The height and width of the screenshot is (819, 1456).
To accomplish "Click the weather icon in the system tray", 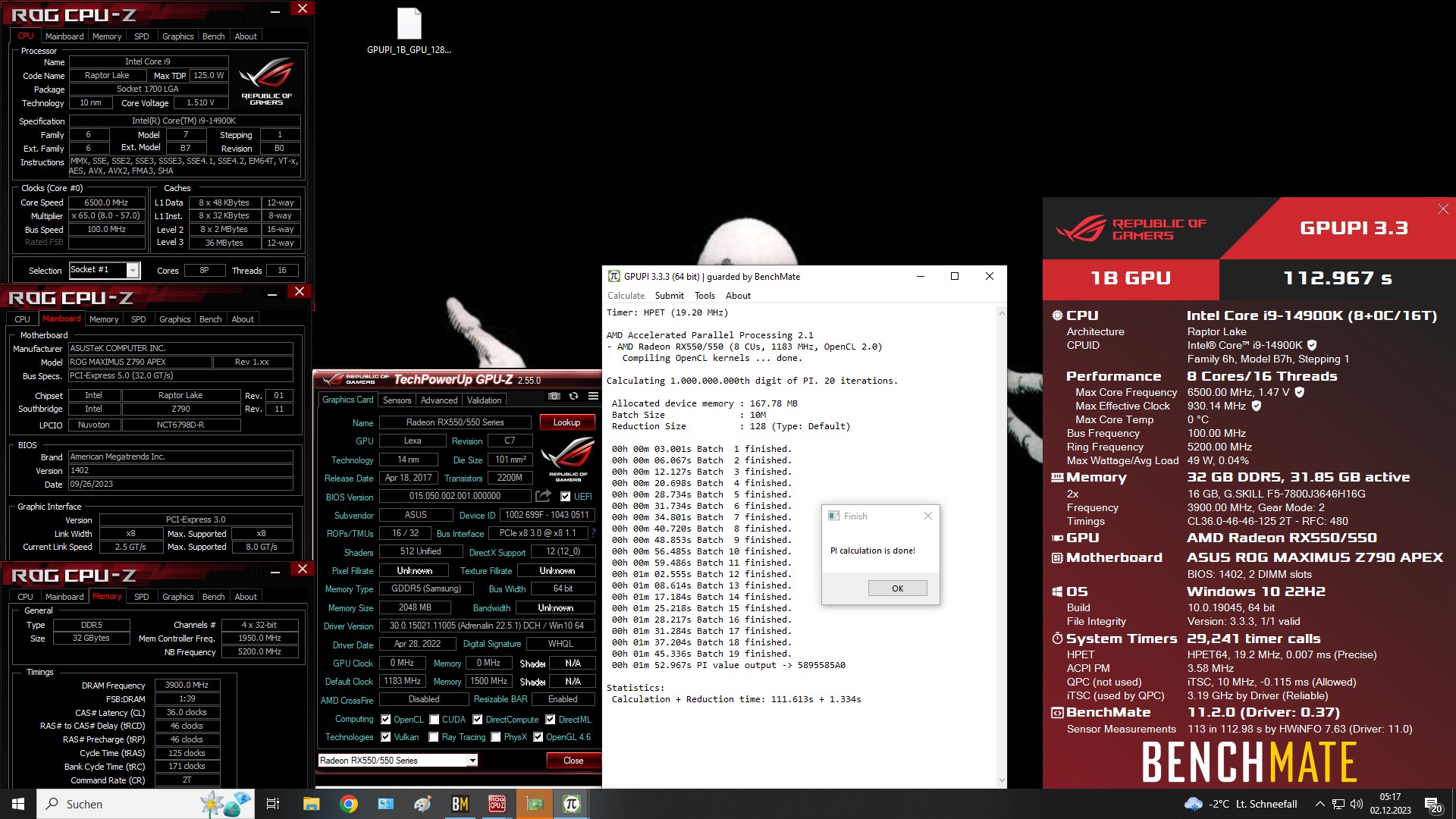I will pyautogui.click(x=1194, y=804).
